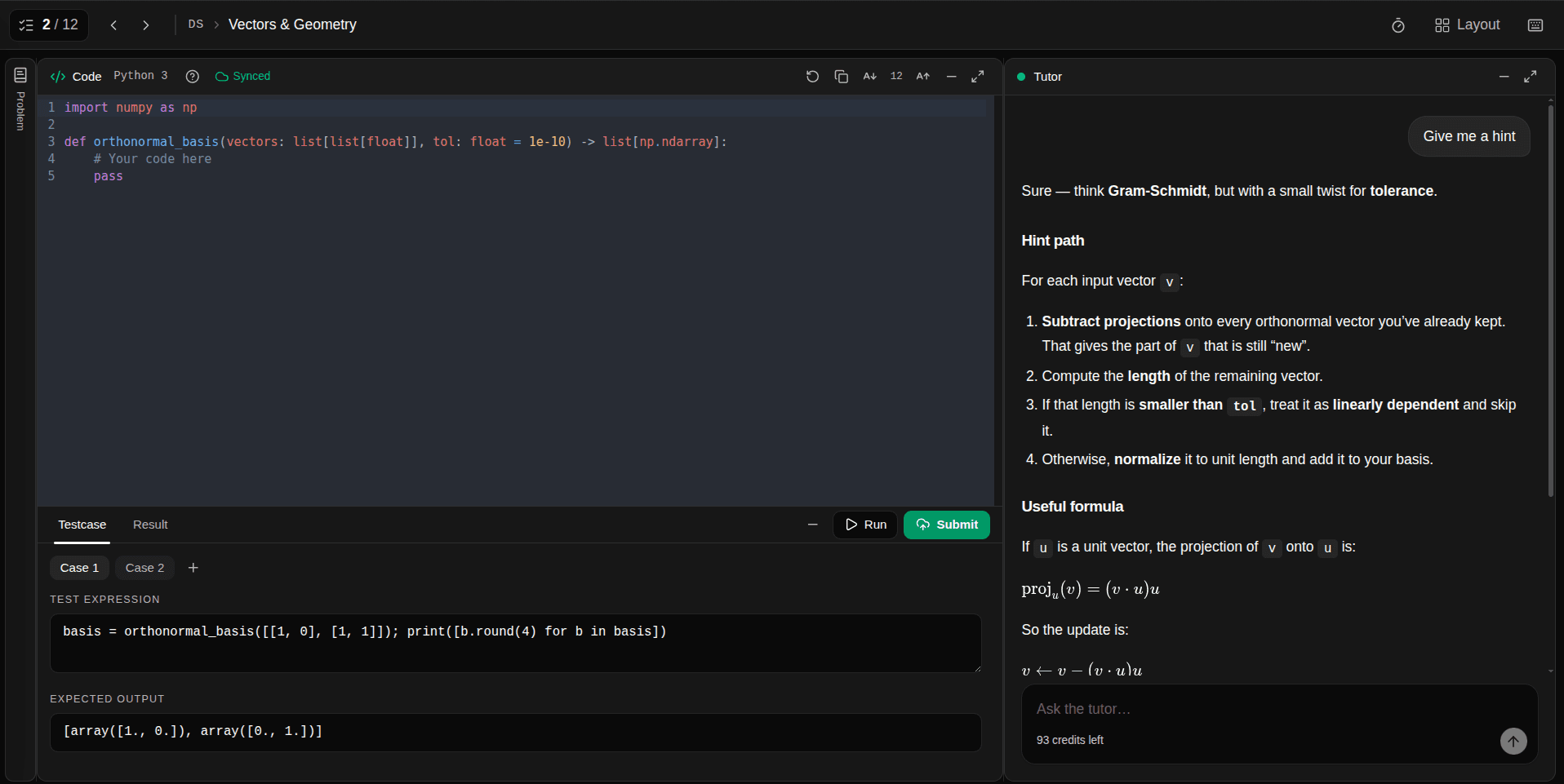
Task: Add a new test case
Action: click(193, 568)
